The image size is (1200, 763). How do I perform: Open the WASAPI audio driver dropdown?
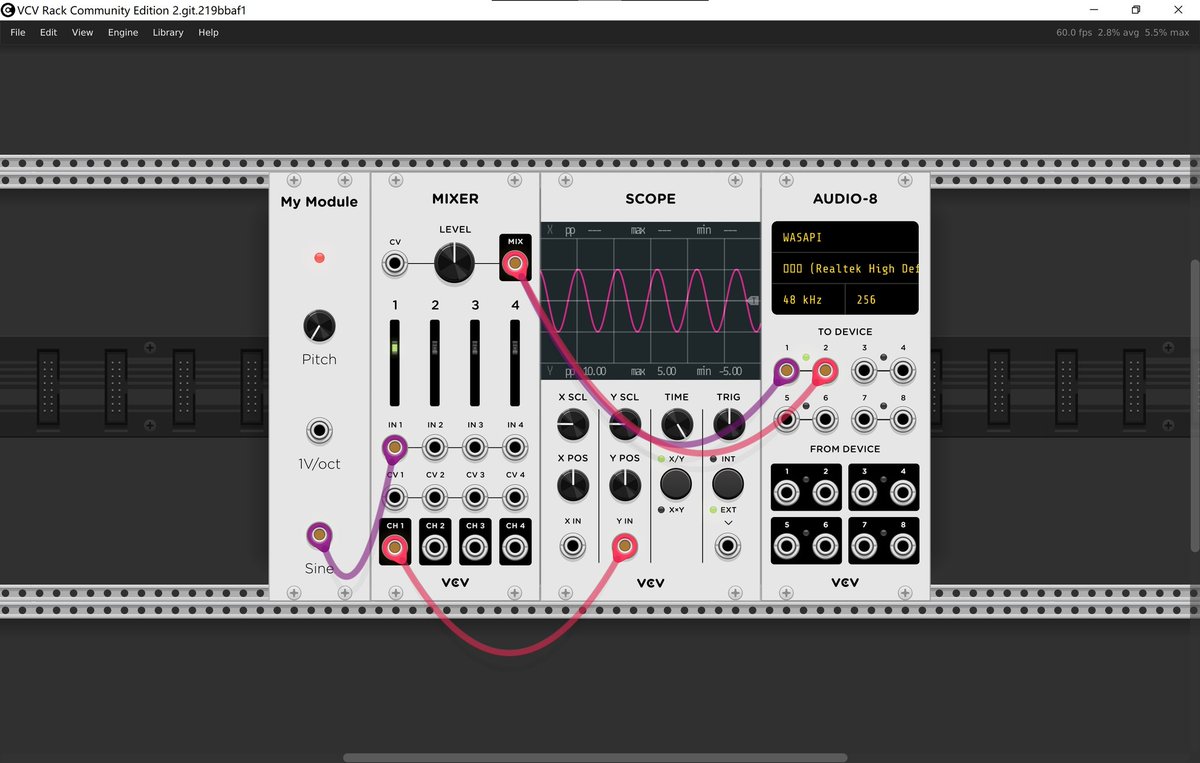pos(845,237)
